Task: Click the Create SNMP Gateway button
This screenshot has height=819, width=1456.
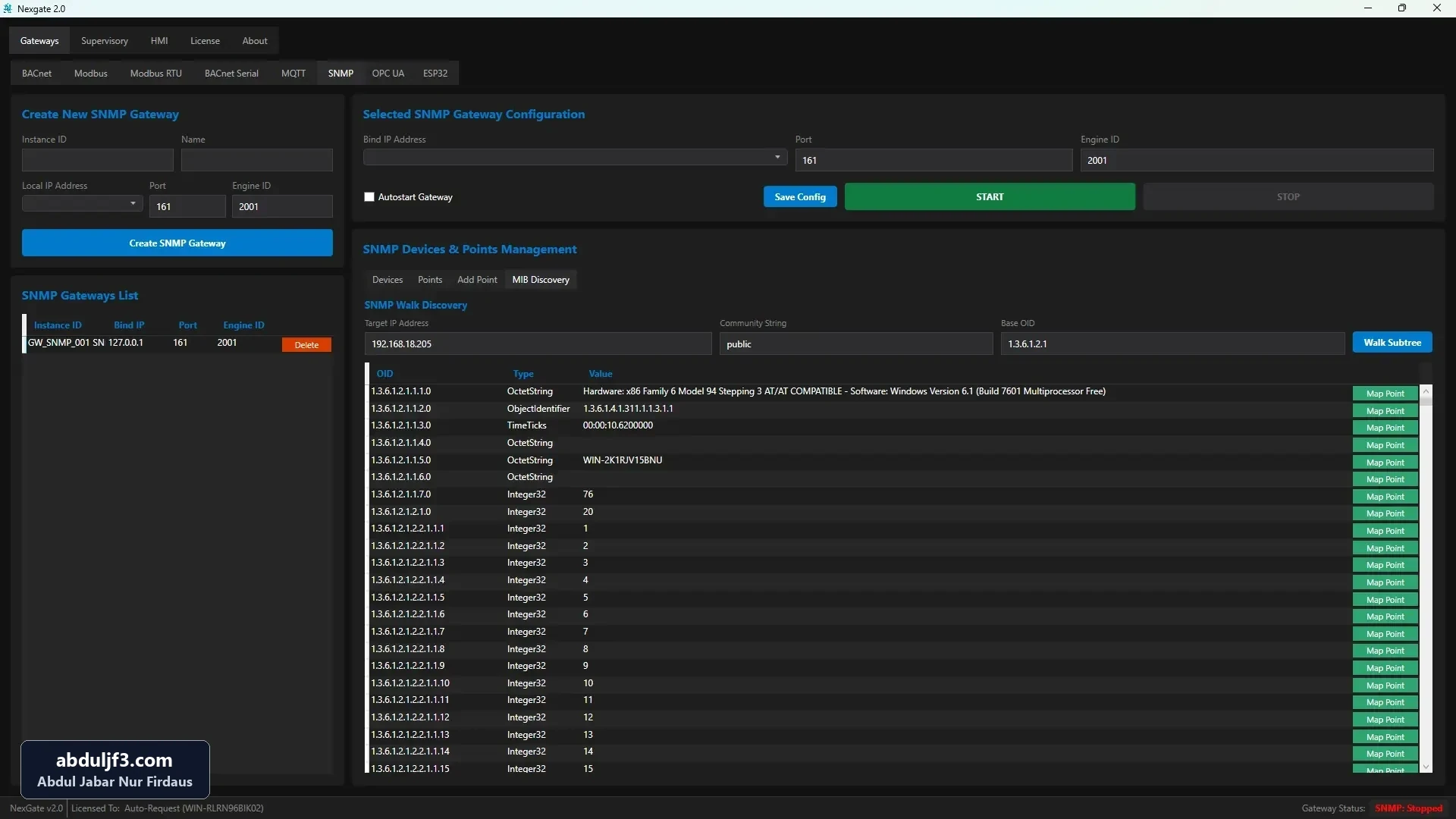Action: pyautogui.click(x=177, y=243)
